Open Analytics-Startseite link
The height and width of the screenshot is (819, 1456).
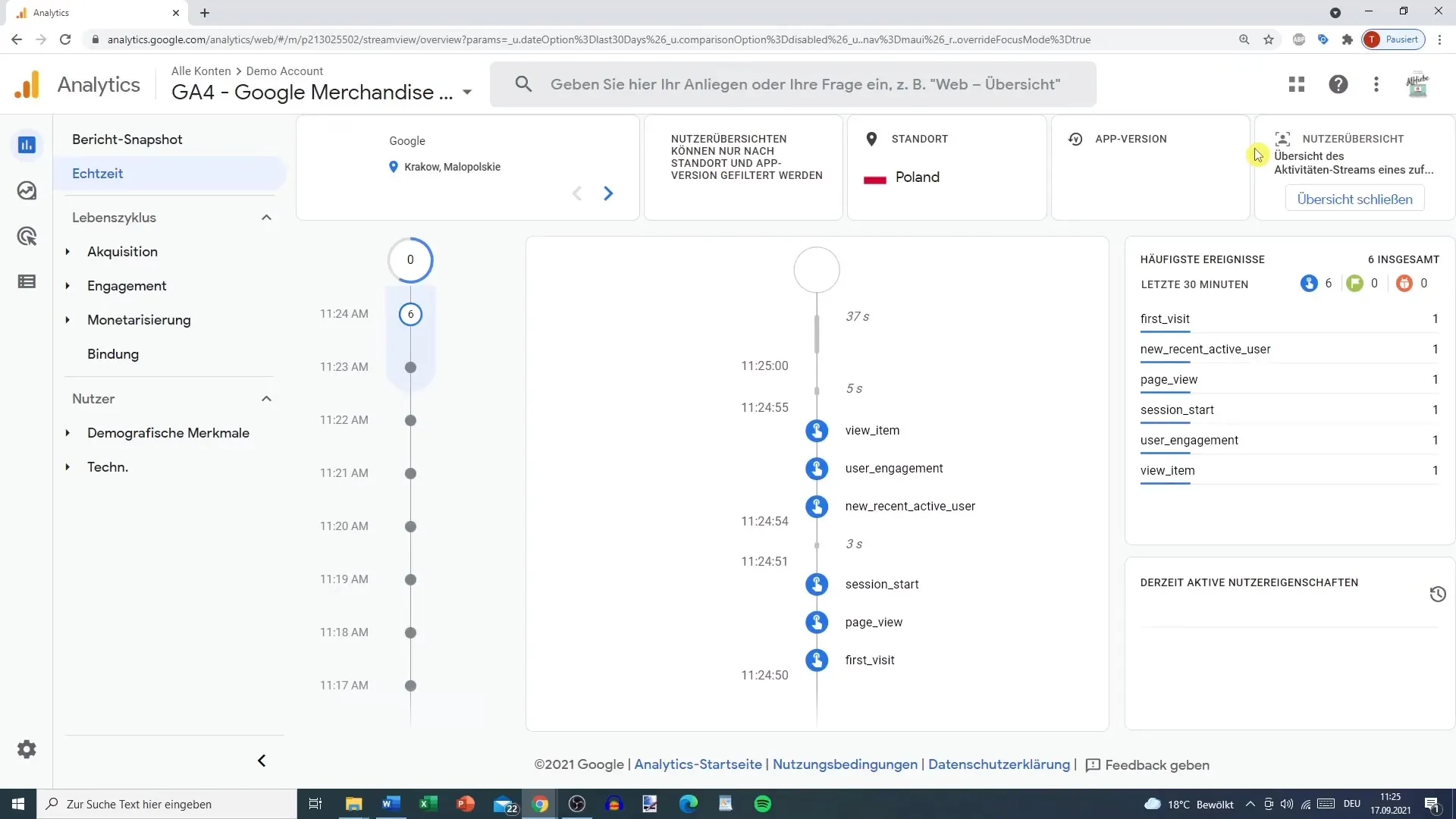[698, 764]
